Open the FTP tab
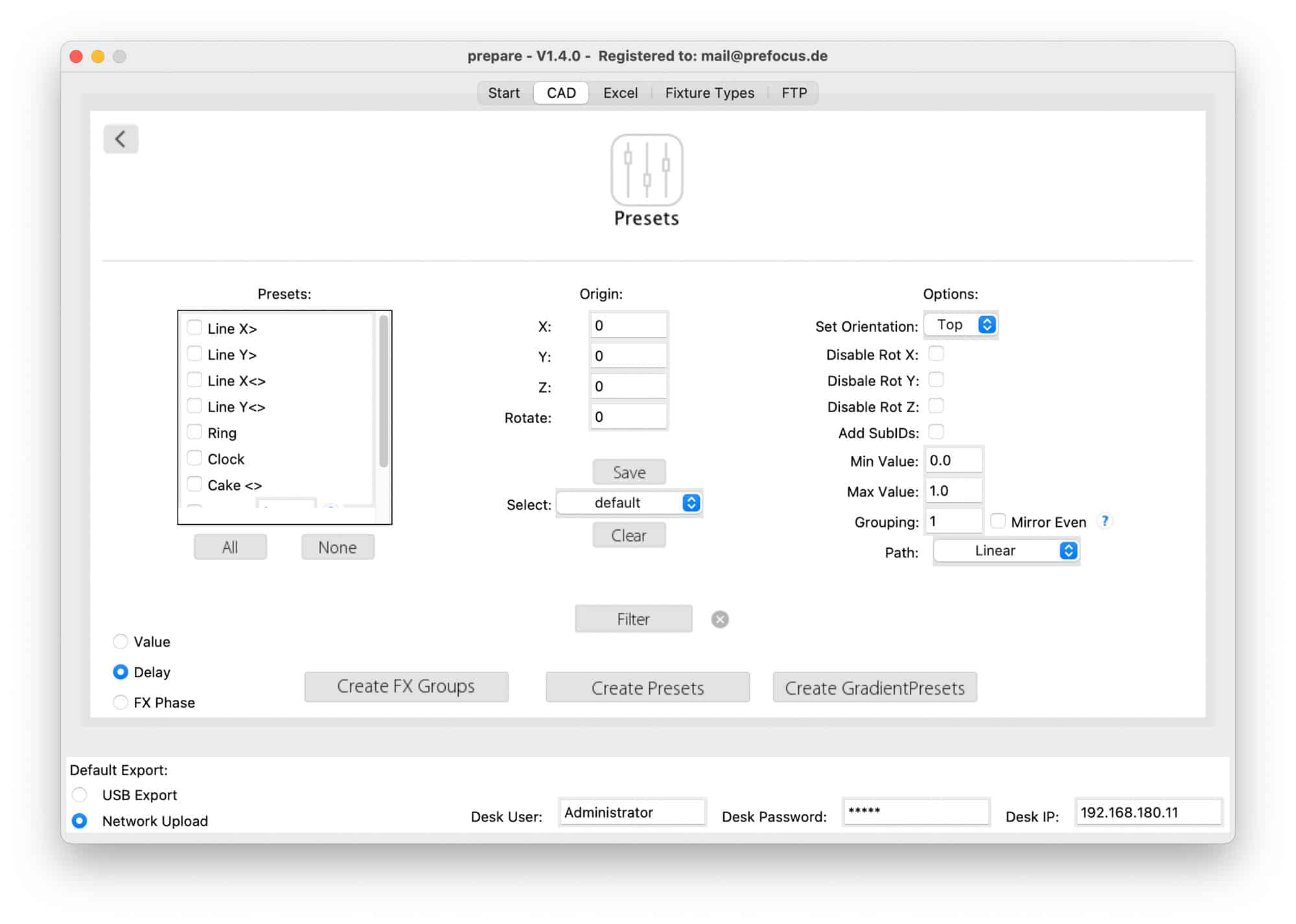 (x=793, y=93)
